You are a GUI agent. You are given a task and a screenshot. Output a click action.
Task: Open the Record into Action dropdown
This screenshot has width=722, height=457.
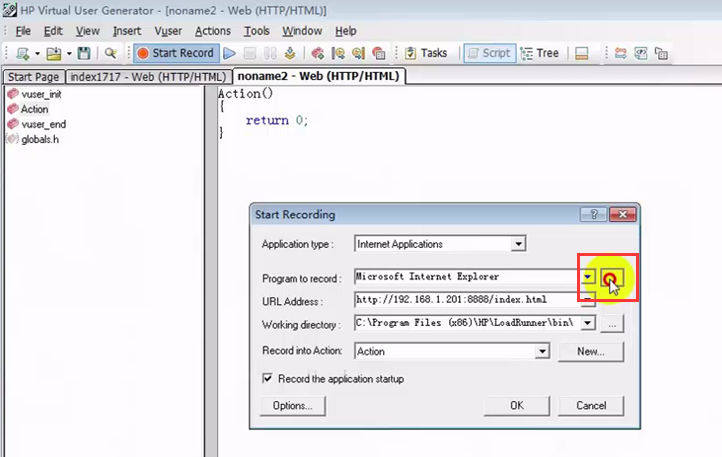click(542, 352)
